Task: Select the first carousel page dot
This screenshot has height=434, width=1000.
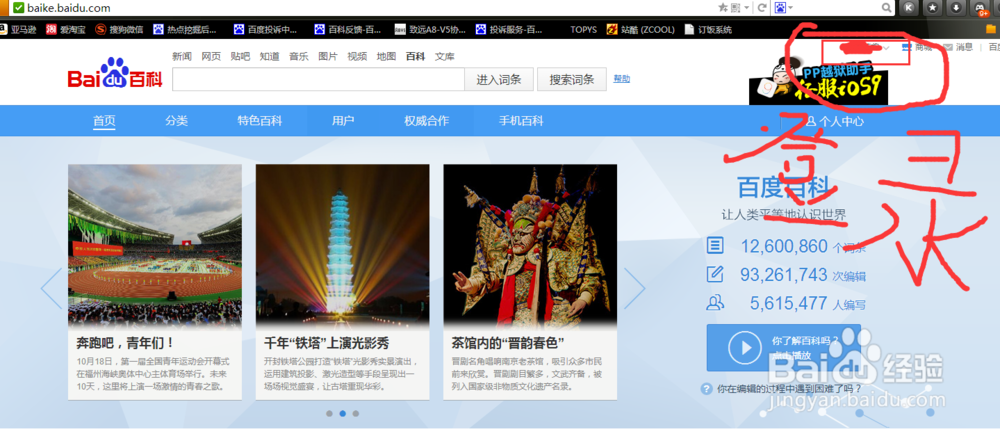Action: (329, 414)
